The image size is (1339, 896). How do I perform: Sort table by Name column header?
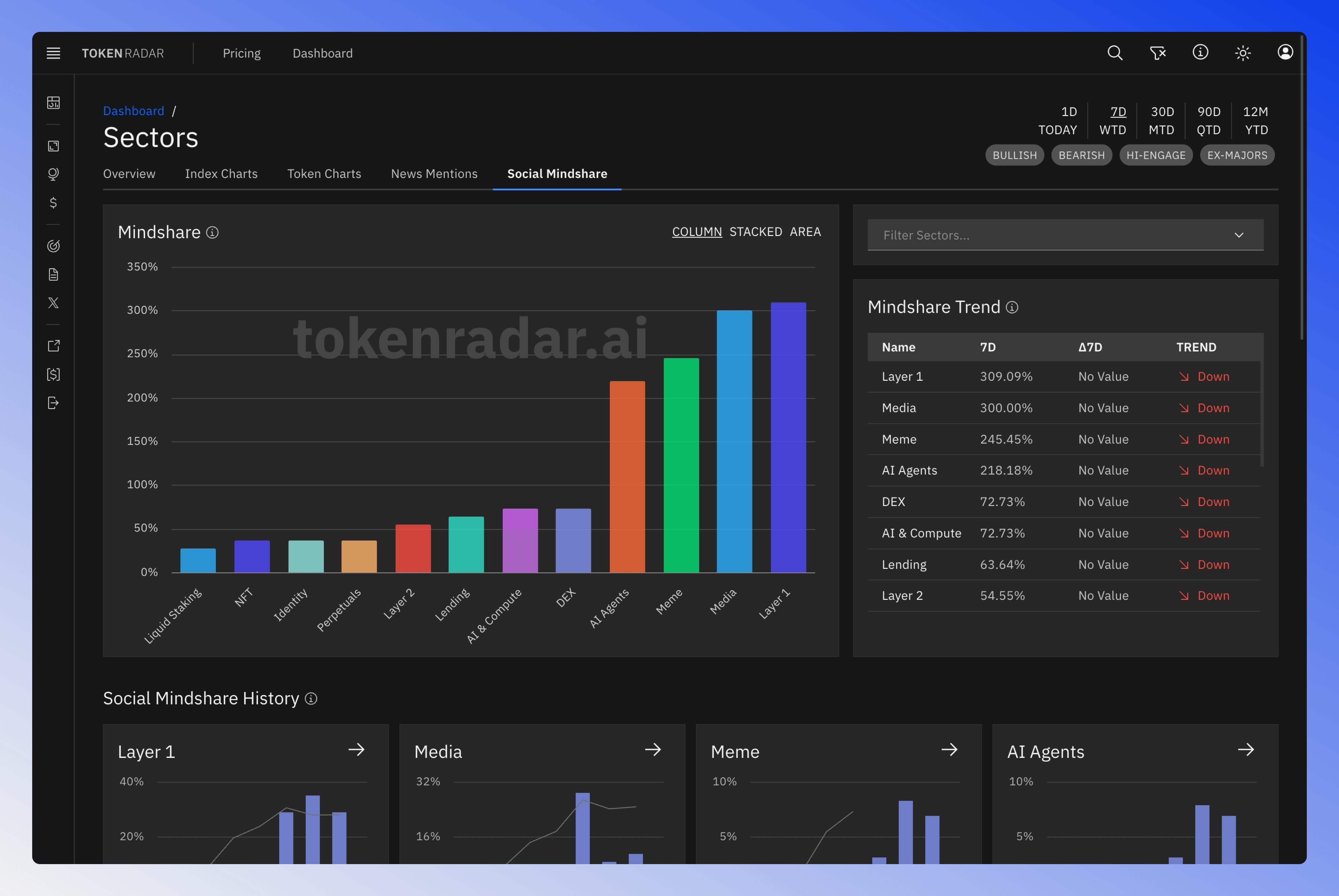899,347
